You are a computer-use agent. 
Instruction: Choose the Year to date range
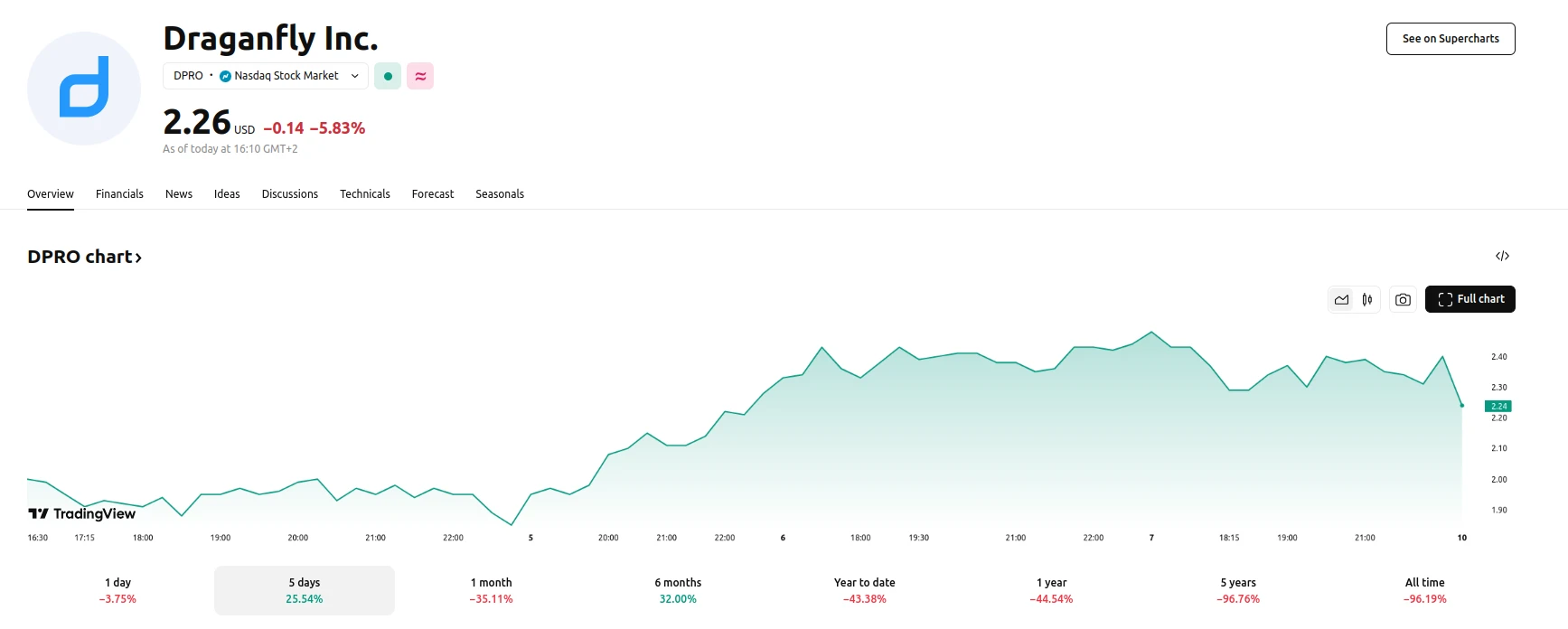(x=864, y=590)
